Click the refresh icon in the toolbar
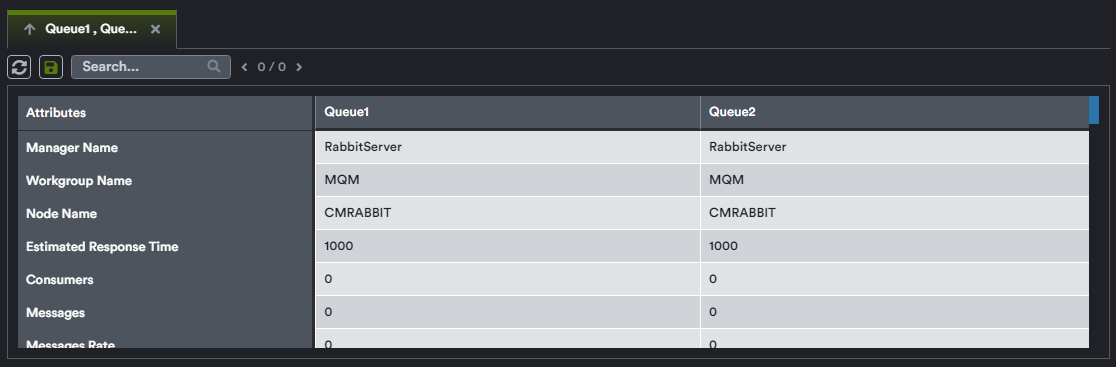The image size is (1116, 367). (19, 67)
